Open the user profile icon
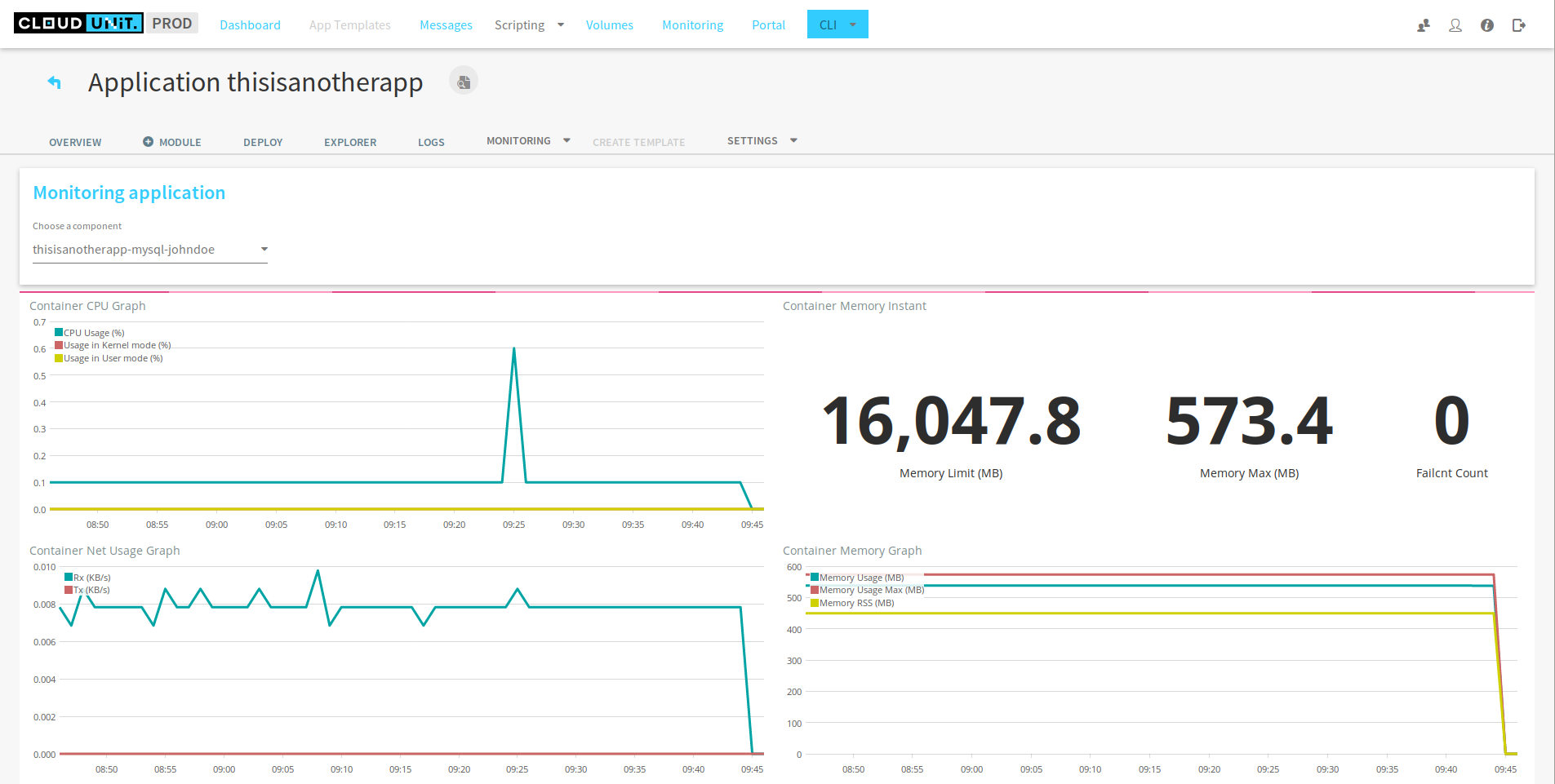Viewport: 1555px width, 784px height. 1455,25
